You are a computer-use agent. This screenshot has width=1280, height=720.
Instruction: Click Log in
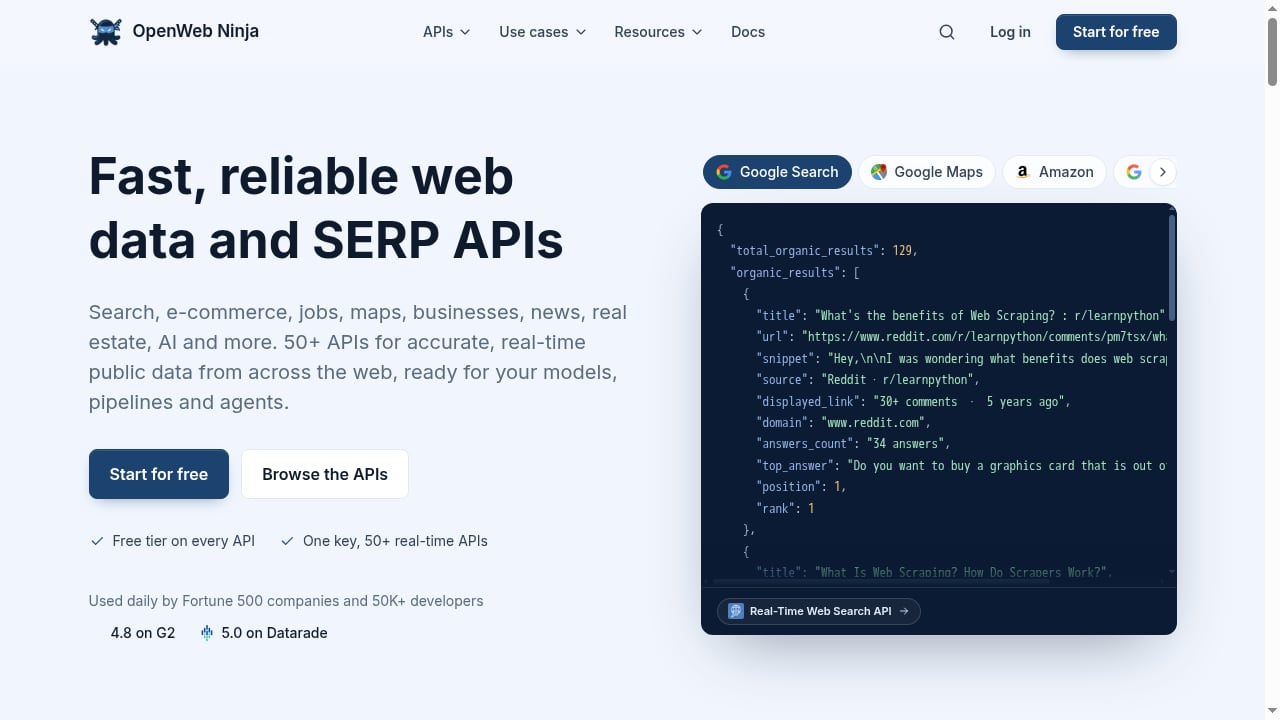[x=1010, y=32]
